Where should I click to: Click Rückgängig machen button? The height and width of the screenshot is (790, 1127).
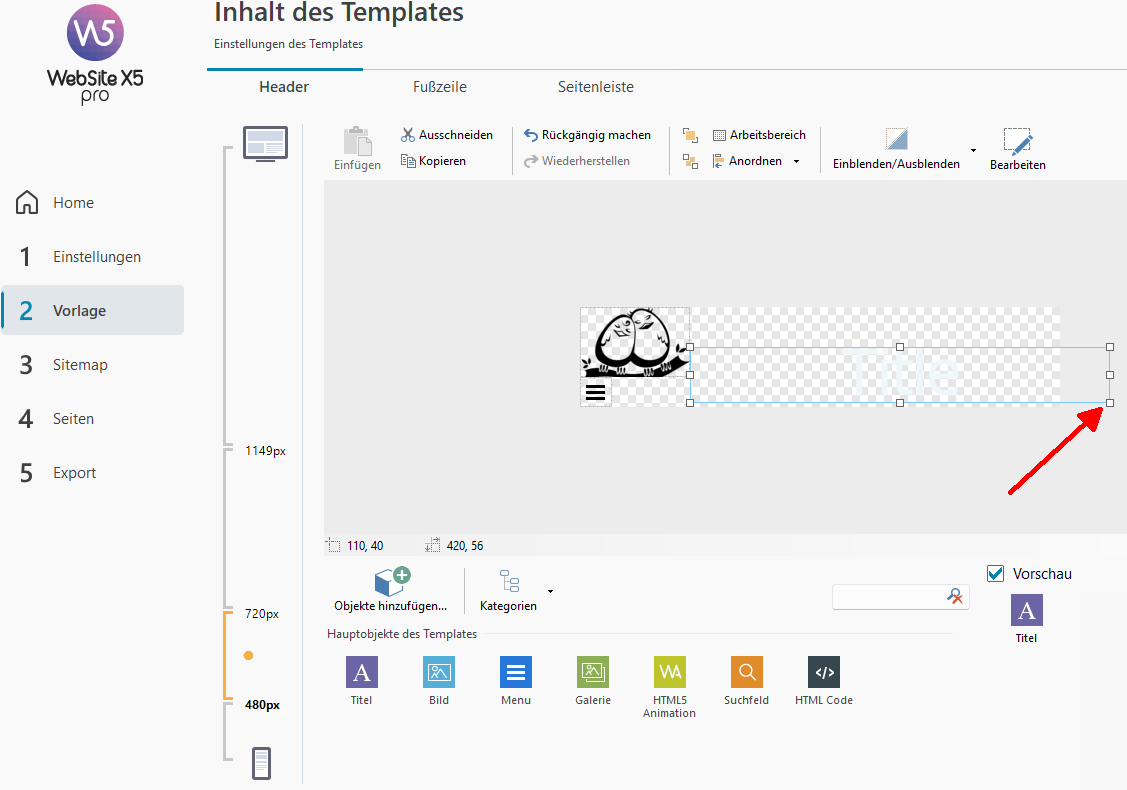click(x=588, y=135)
